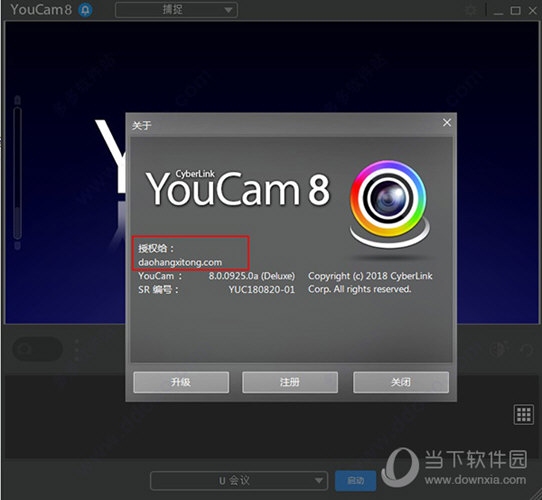Click the Copyright (c) 2018 CyberLink text
This screenshot has width=542, height=500.
click(370, 276)
